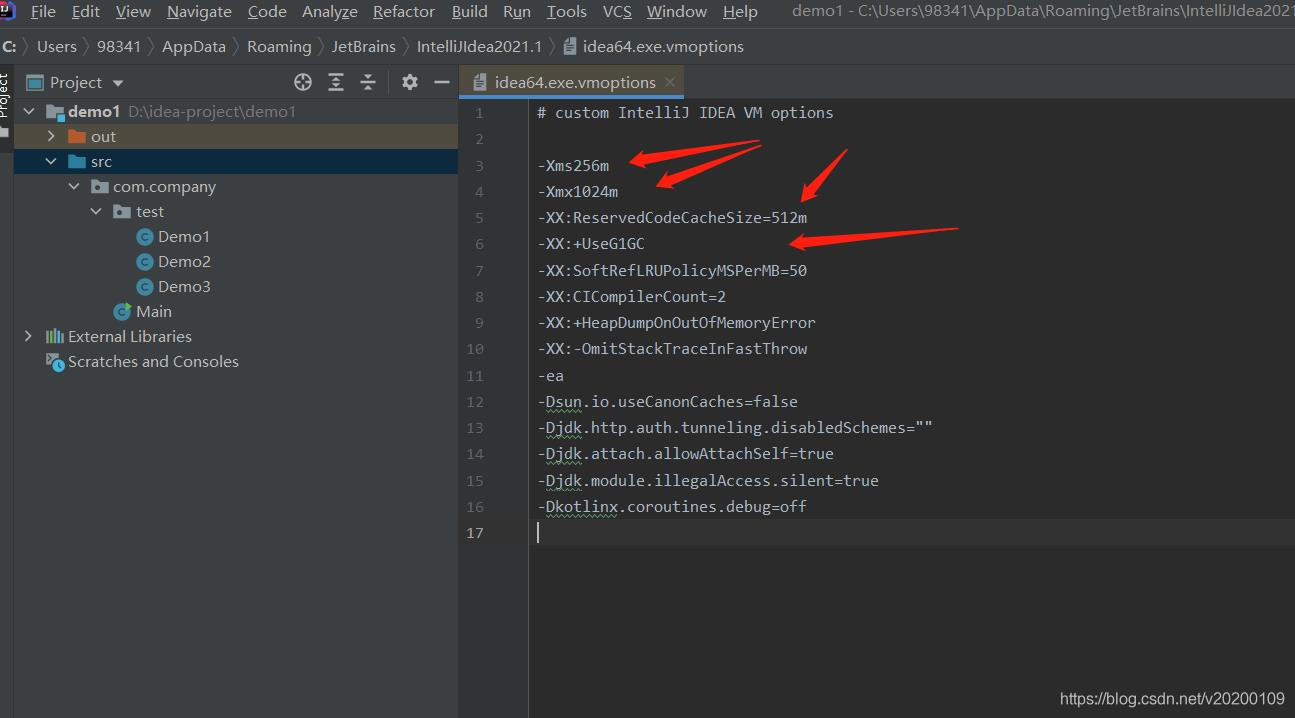Expand External Libraries node
This screenshot has height=718, width=1295.
28,337
